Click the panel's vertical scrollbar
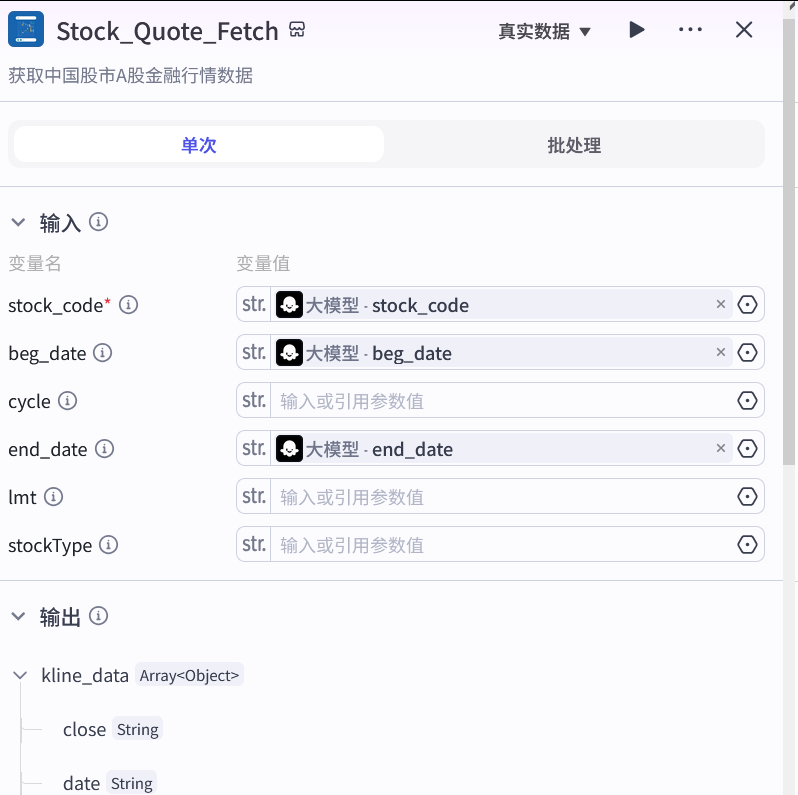 tap(789, 242)
